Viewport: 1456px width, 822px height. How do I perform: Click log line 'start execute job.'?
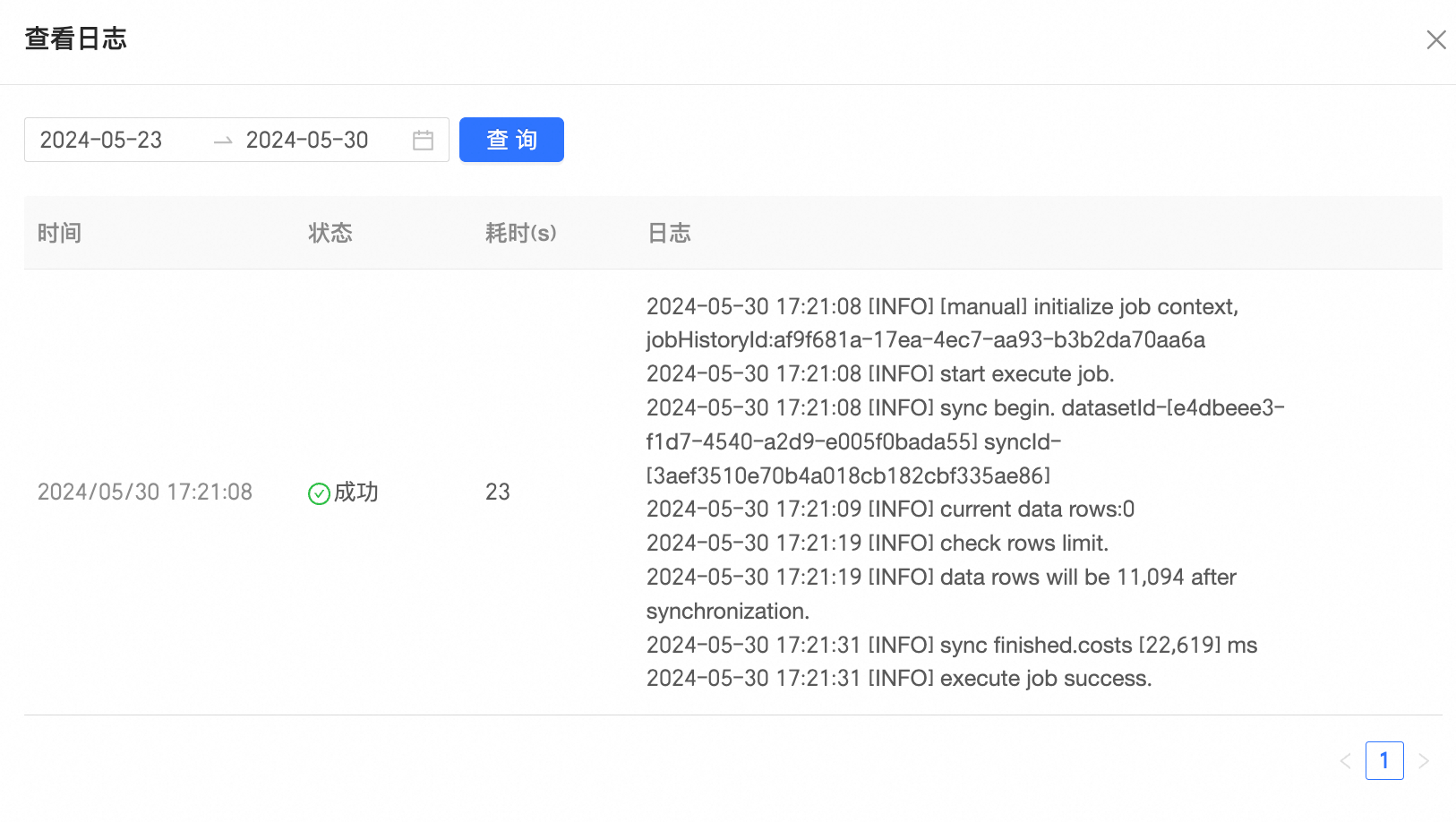tap(880, 373)
